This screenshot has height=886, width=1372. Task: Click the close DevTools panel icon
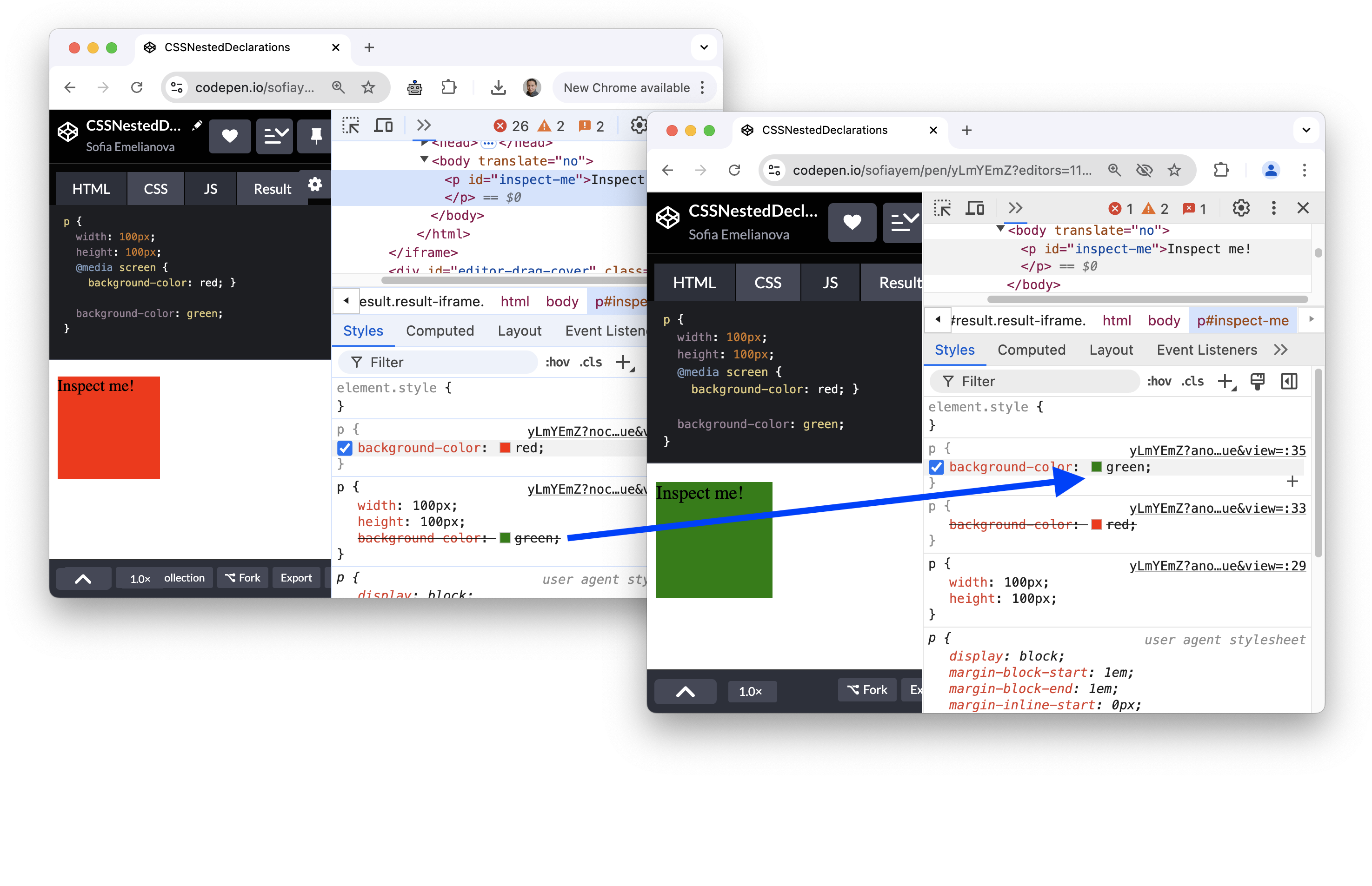click(1302, 207)
